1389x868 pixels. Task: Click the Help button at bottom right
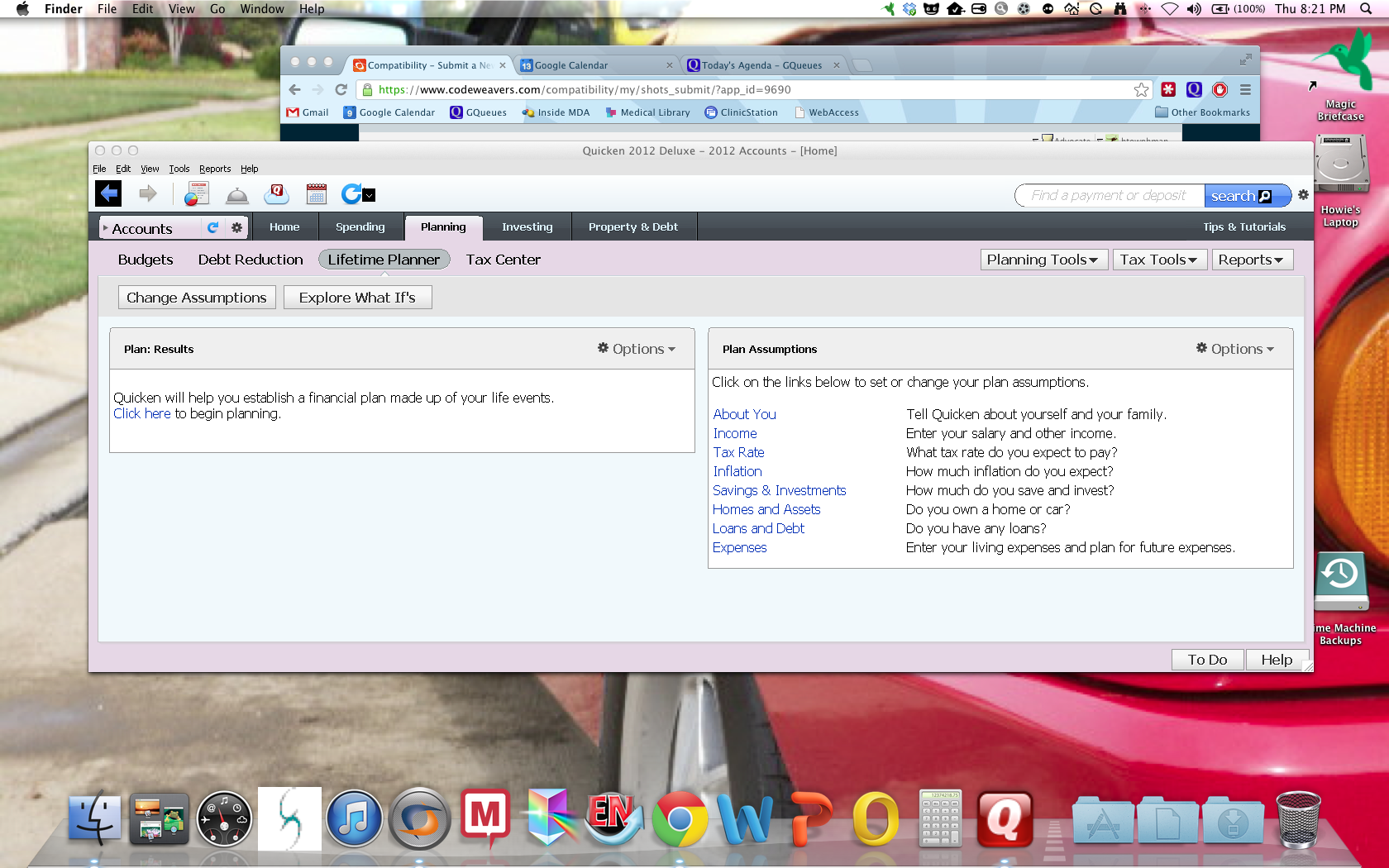1277,660
